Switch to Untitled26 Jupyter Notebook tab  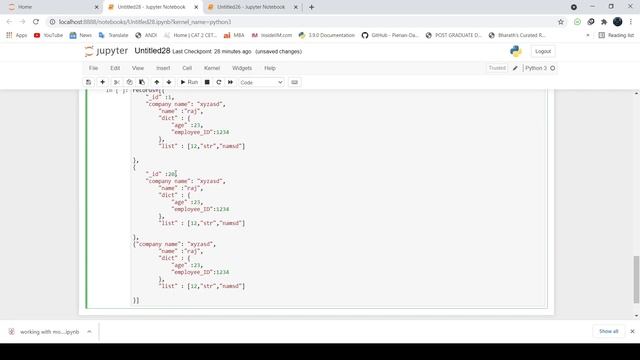[251, 7]
